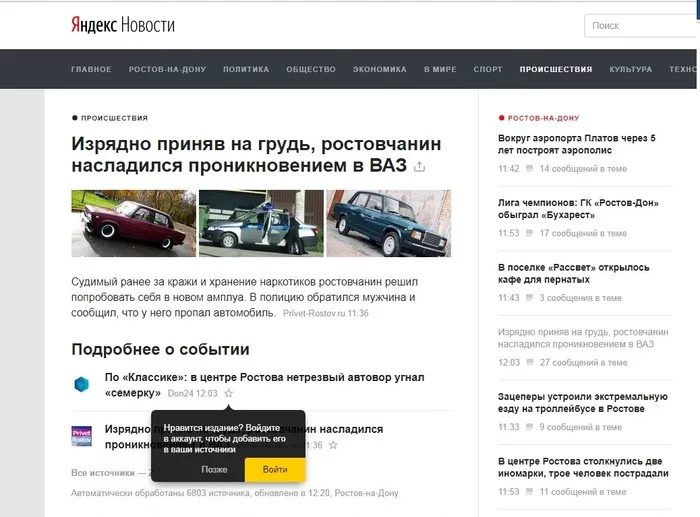
Task: Open the Privet Rostov source logo
Action: [x=82, y=436]
